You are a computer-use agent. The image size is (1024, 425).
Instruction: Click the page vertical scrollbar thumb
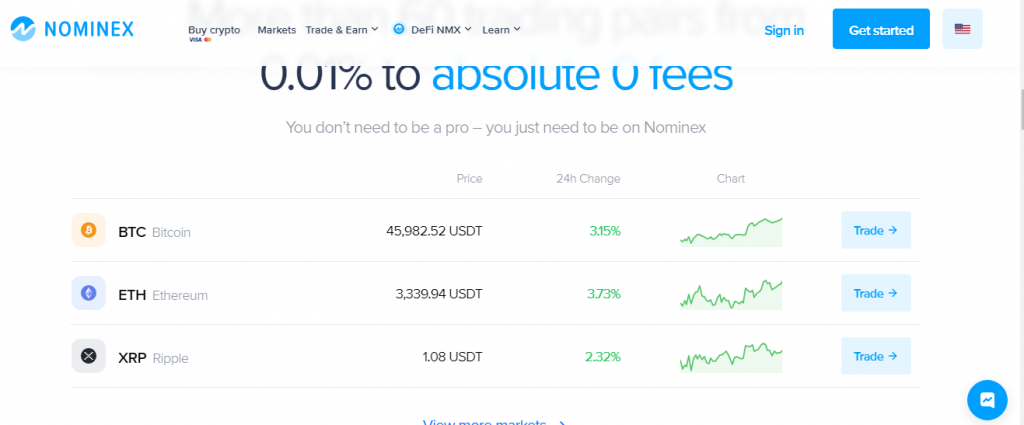[x=1021, y=108]
